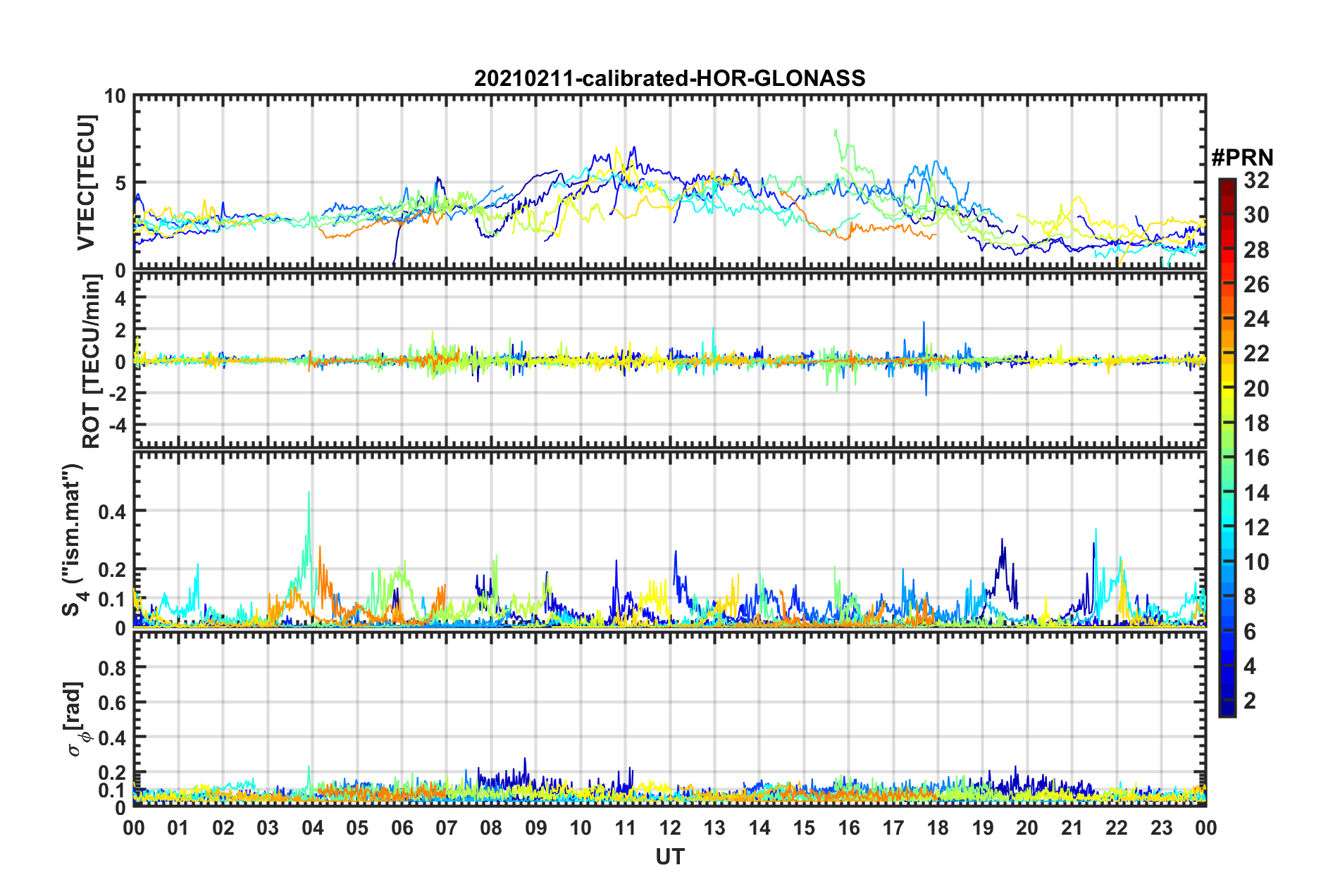1340x896 pixels.
Task: Click the plot title "20210211-calibrated-HOR-GLONASS"
Action: pyautogui.click(x=669, y=78)
